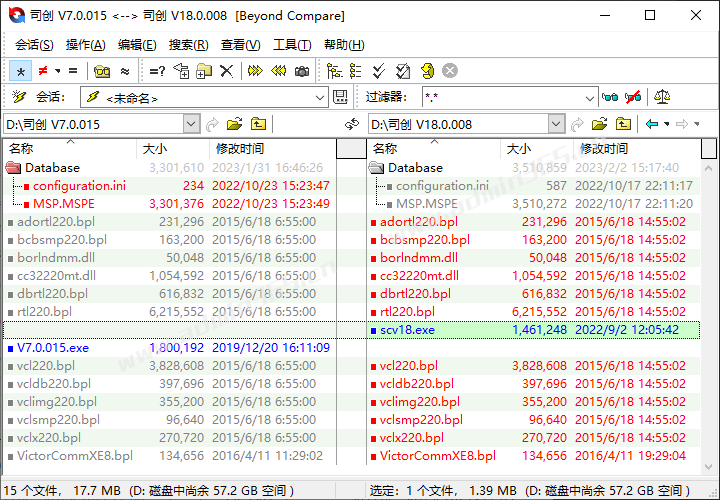Screen dimensions: 720x500
Task: Click the right pane Up One Level icon
Action: [x=623, y=124]
